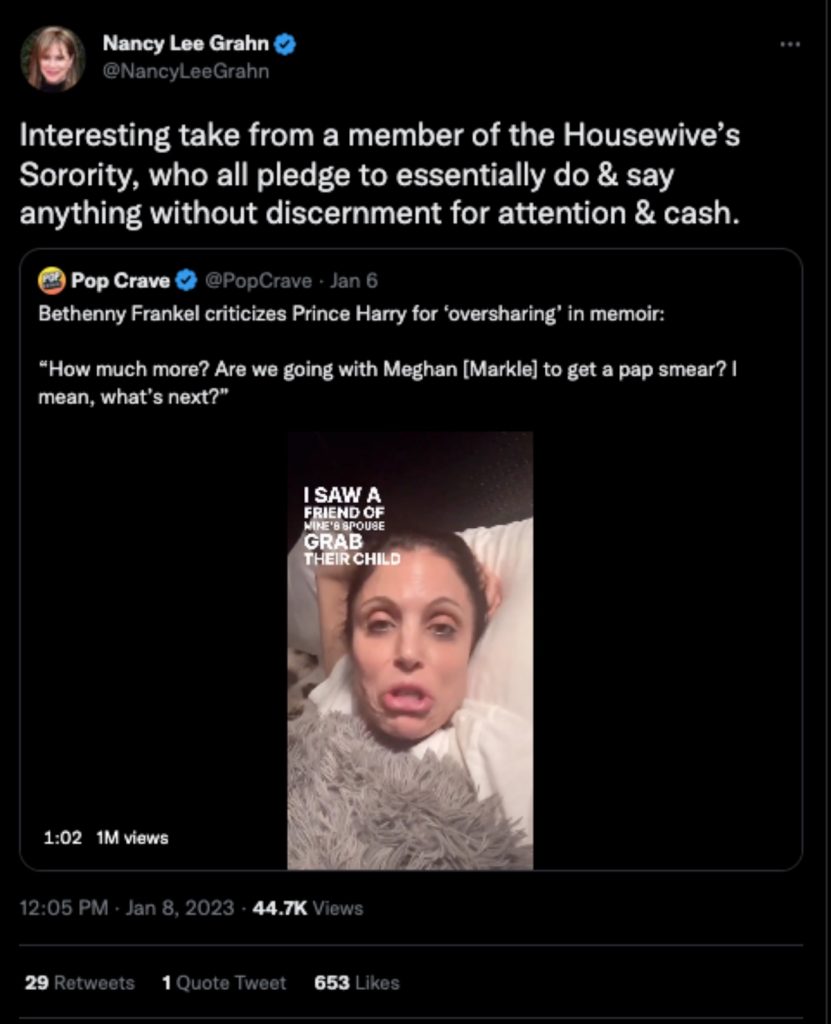Open the Pop Crave avatar icon
The height and width of the screenshot is (1024, 831).
pyautogui.click(x=52, y=280)
